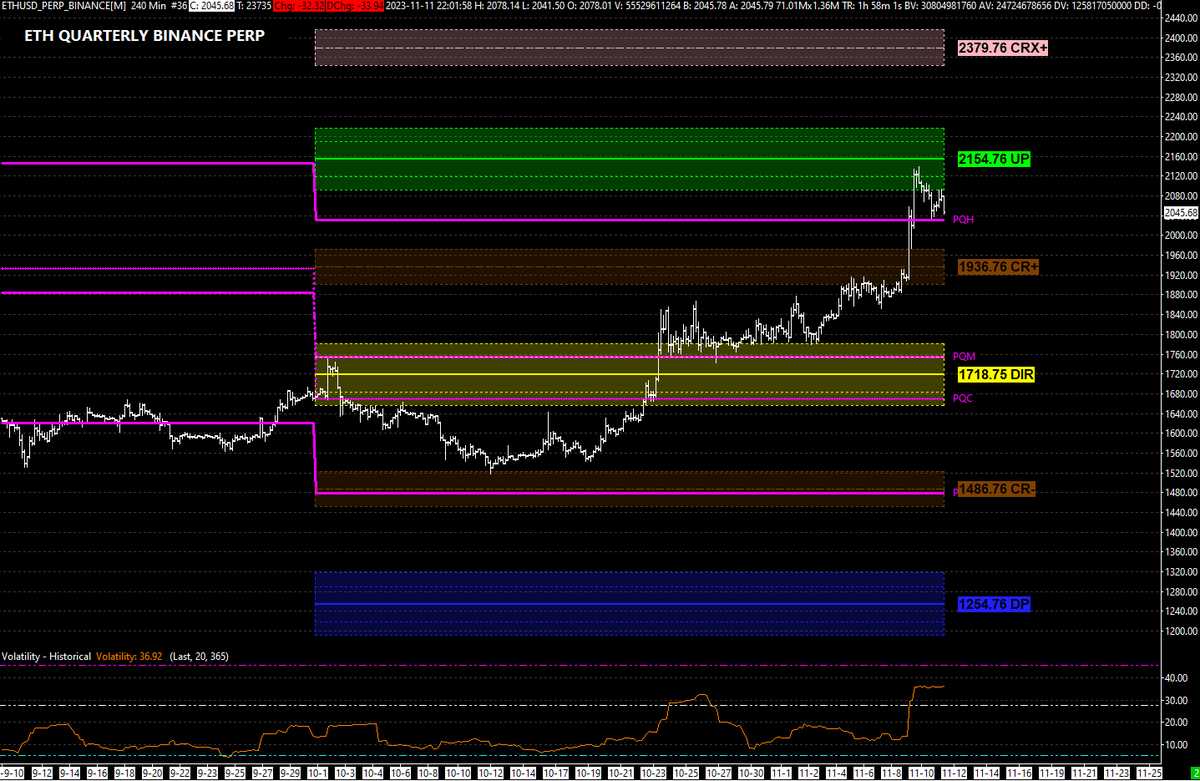The width and height of the screenshot is (1200, 781).
Task: Select the PQC line label
Action: [x=963, y=398]
